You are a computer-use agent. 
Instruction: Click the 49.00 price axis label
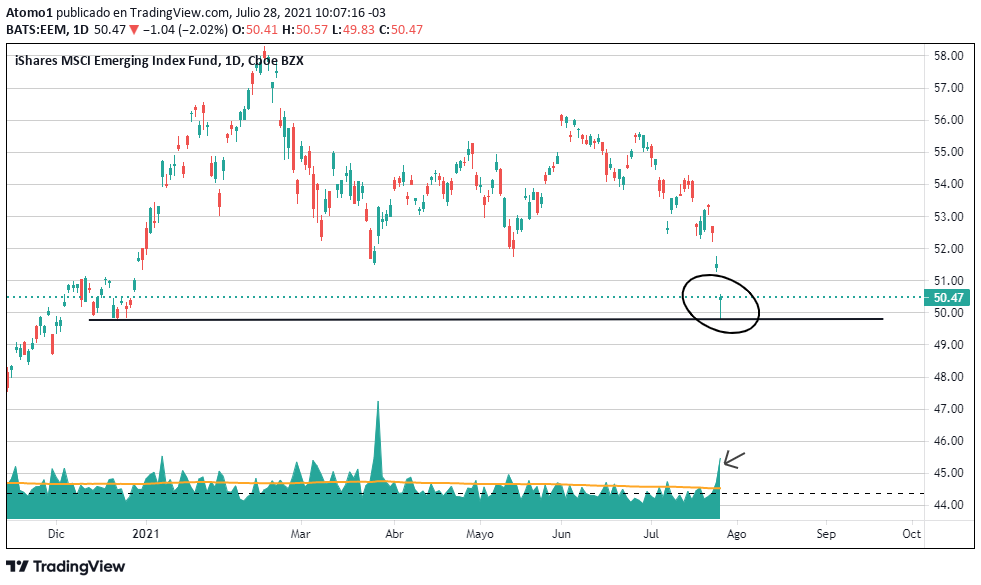(948, 345)
